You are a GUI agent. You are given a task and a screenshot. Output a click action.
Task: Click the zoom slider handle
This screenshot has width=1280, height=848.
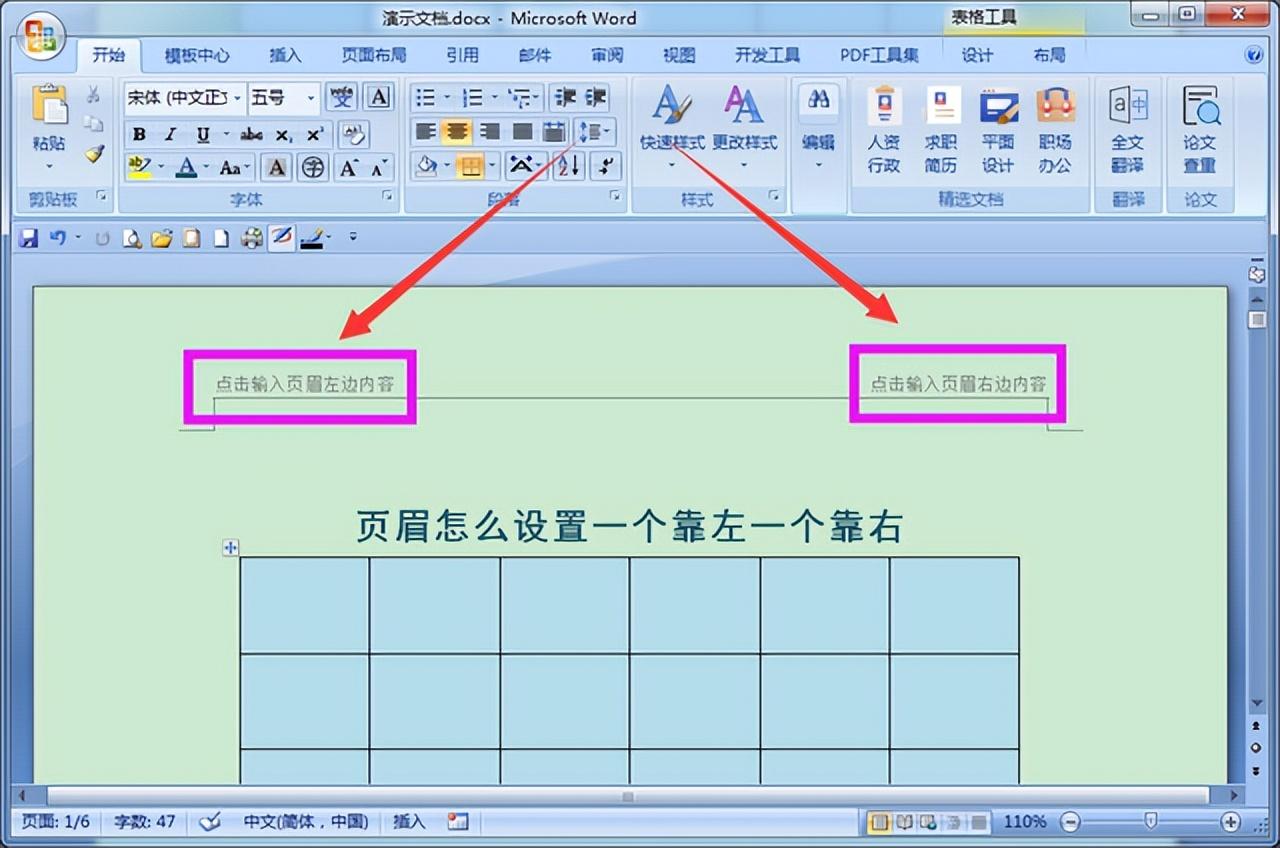click(1151, 821)
